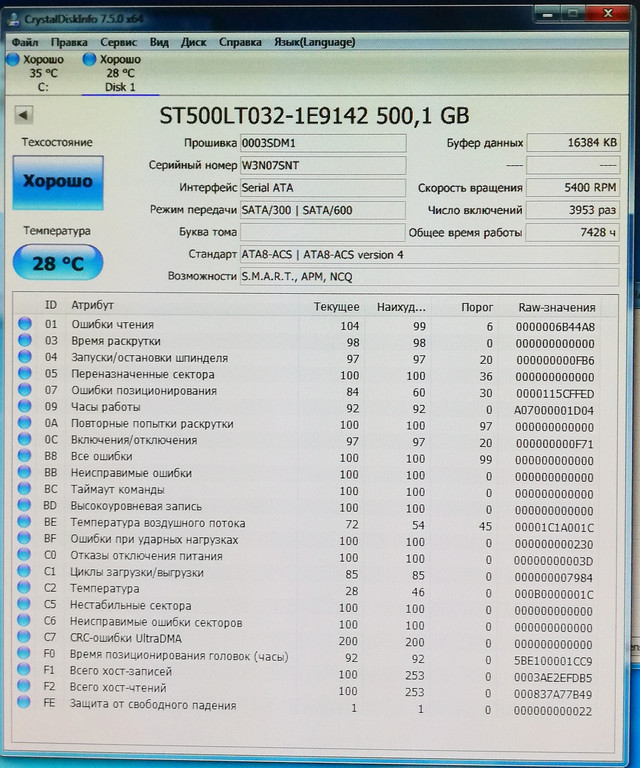640x768 pixels.
Task: Click the Raw-значения column header
Action: coord(556,307)
